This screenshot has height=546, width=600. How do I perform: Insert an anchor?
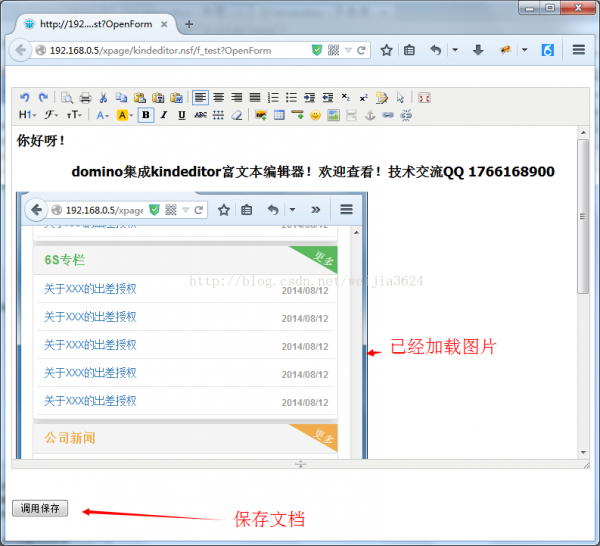[370, 115]
